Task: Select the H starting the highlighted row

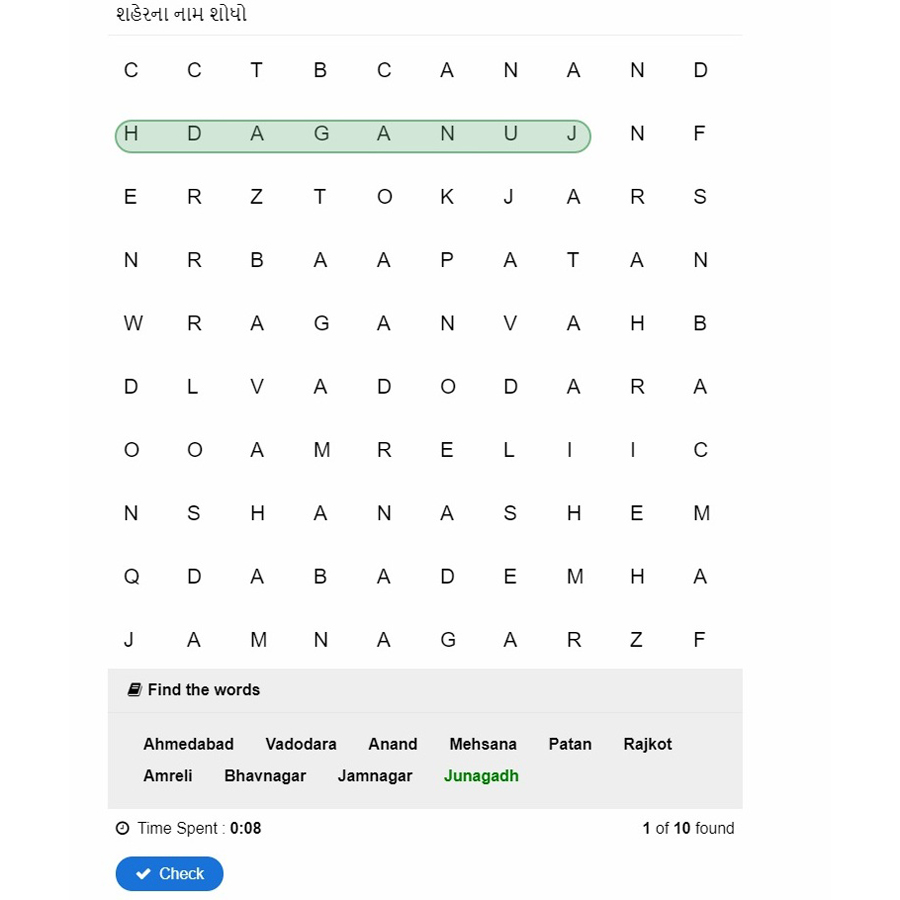Action: coord(131,134)
